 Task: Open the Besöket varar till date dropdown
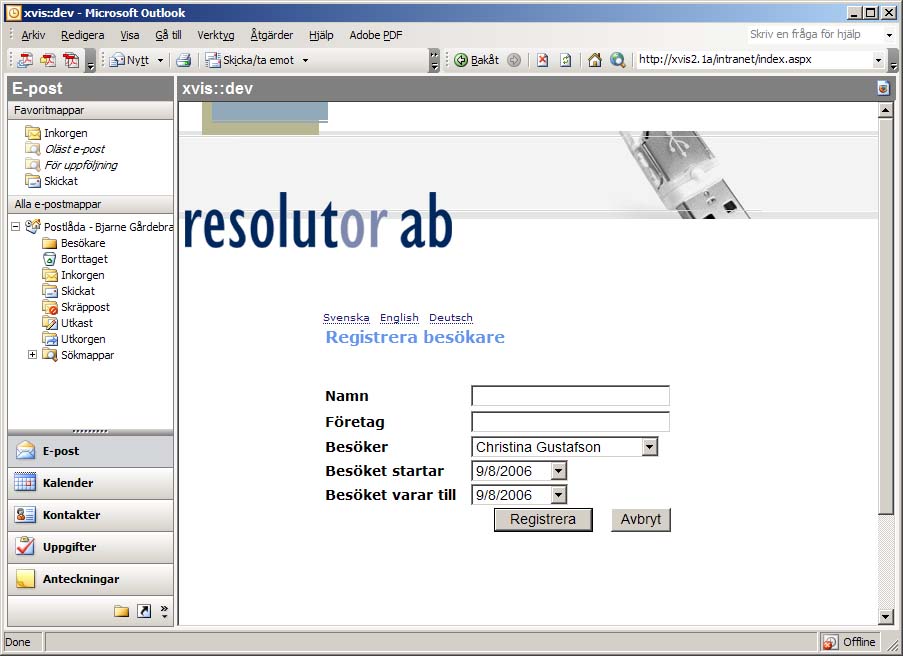click(559, 495)
